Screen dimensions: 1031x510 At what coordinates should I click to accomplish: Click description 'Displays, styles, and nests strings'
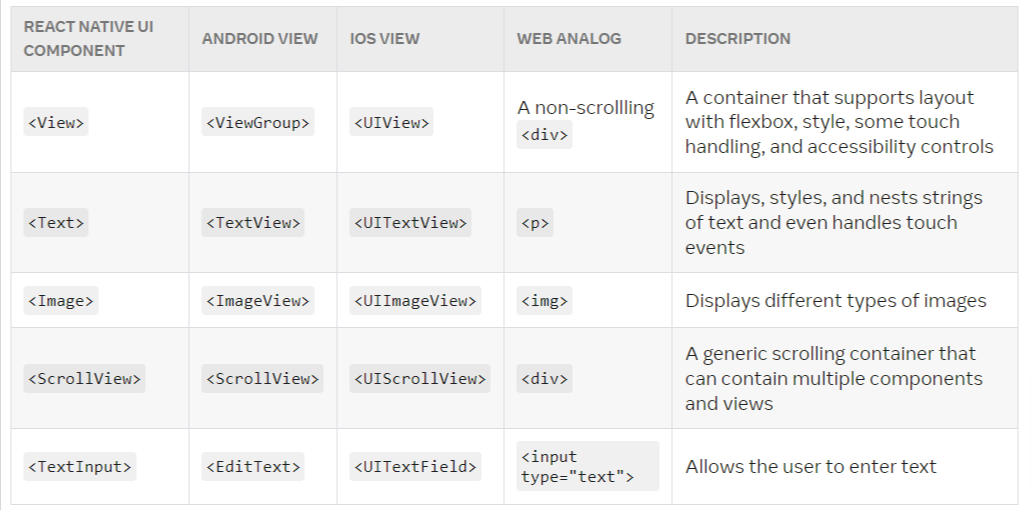(834, 222)
